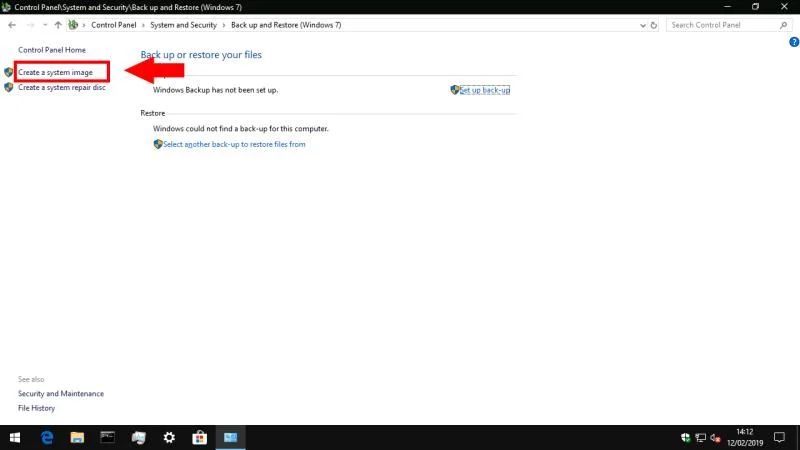Click the search magnifier icon
The height and width of the screenshot is (450, 800).
point(784,25)
